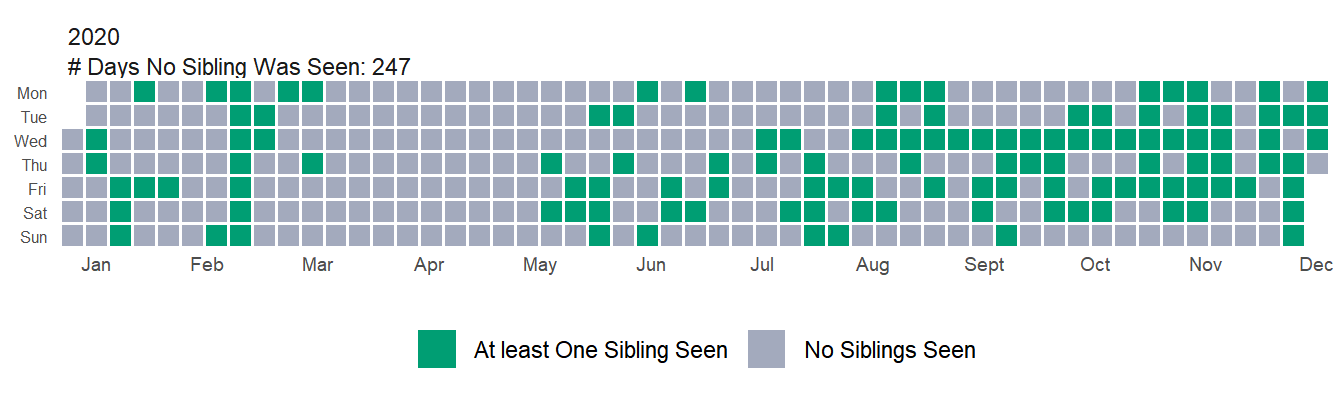Click the Jan month axis label
The height and width of the screenshot is (403, 1344).
point(96,265)
